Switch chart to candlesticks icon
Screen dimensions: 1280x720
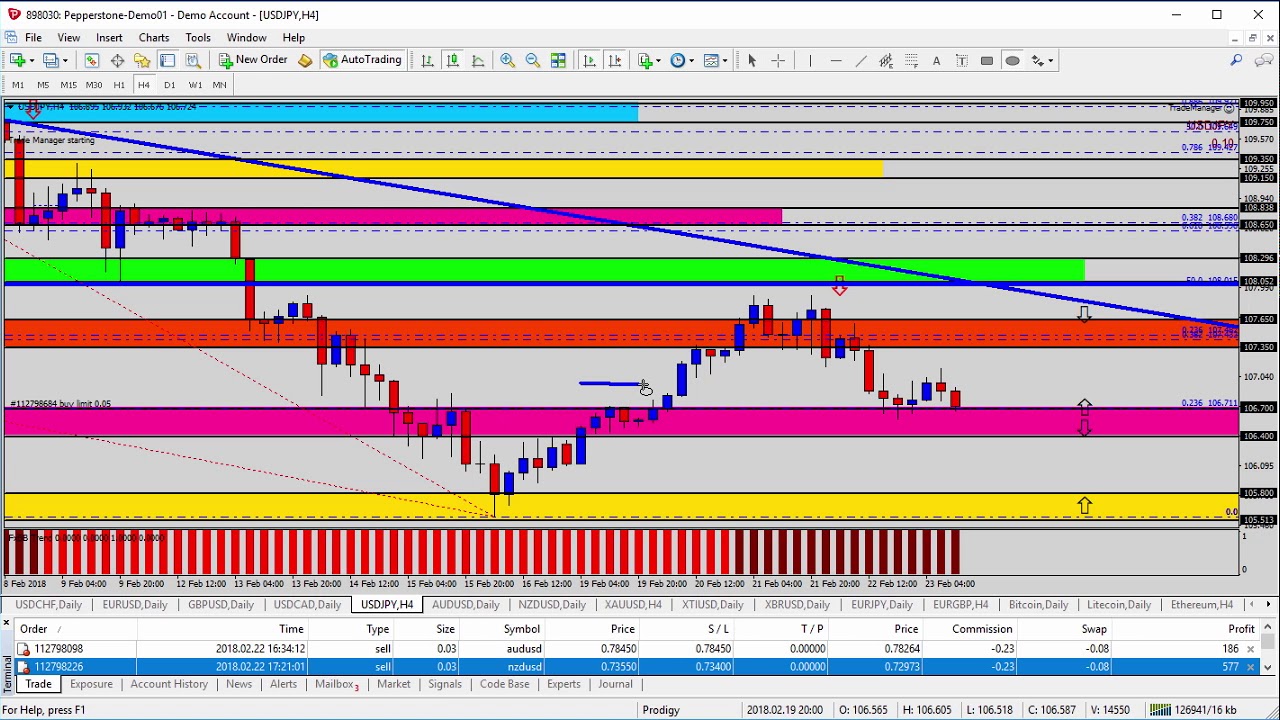pos(453,60)
